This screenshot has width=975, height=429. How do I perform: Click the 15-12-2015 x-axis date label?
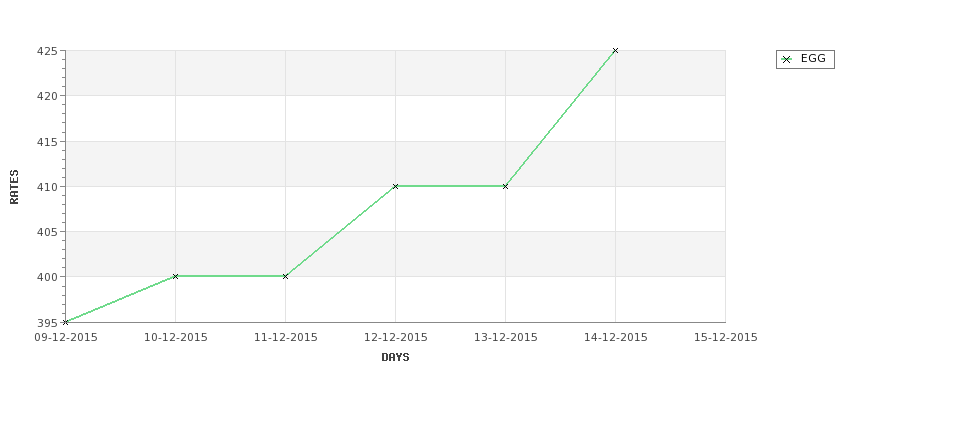point(726,338)
